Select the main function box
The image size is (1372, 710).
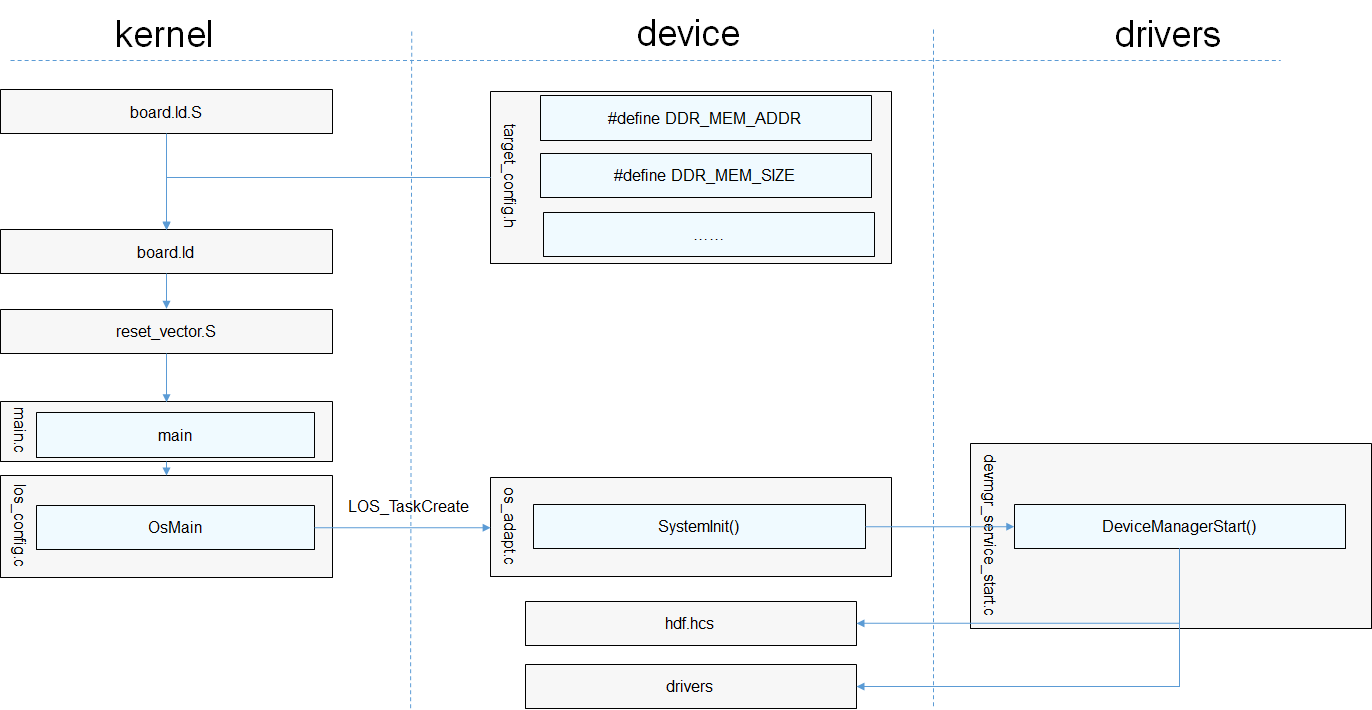coord(175,435)
